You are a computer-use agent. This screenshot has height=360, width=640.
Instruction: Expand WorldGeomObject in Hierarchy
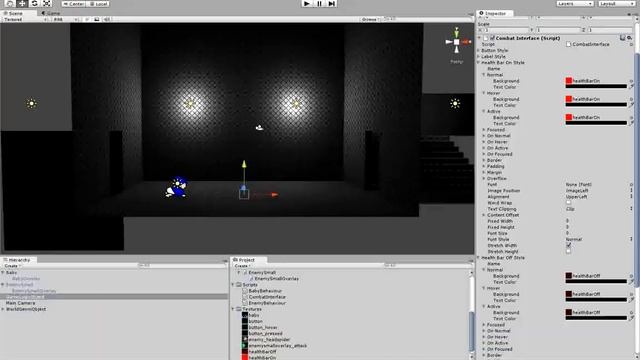point(3,309)
